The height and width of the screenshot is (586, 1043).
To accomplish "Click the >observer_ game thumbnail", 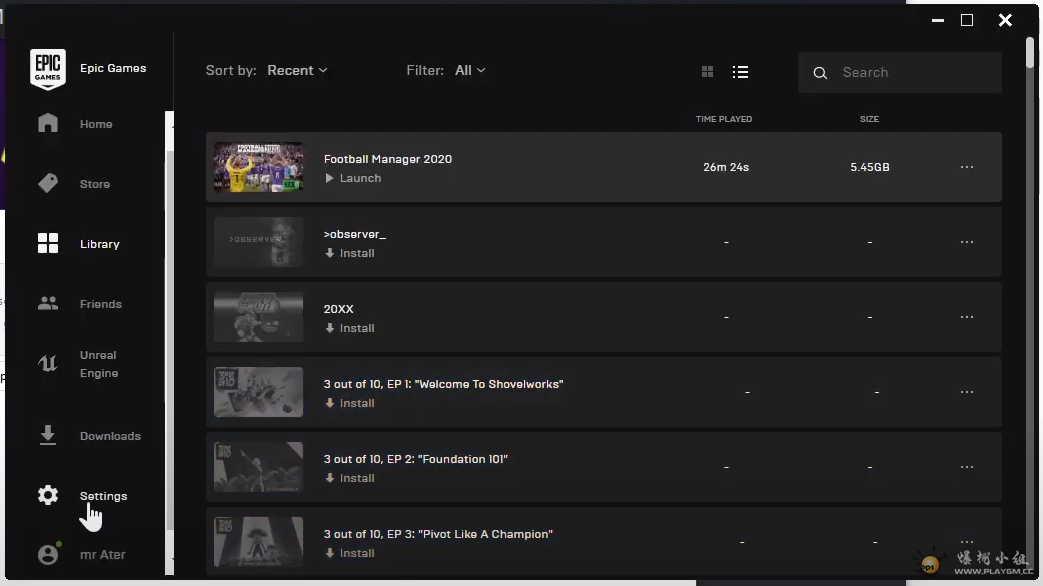I will click(x=258, y=242).
